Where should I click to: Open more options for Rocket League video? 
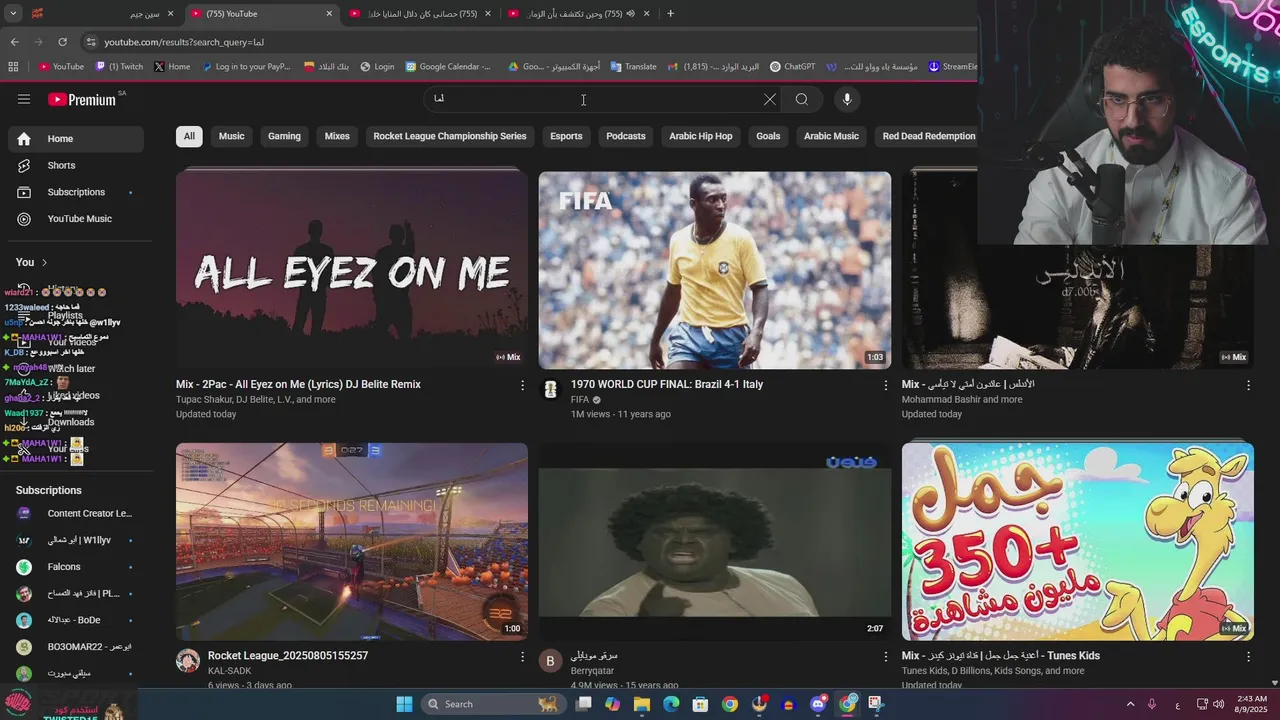click(522, 656)
